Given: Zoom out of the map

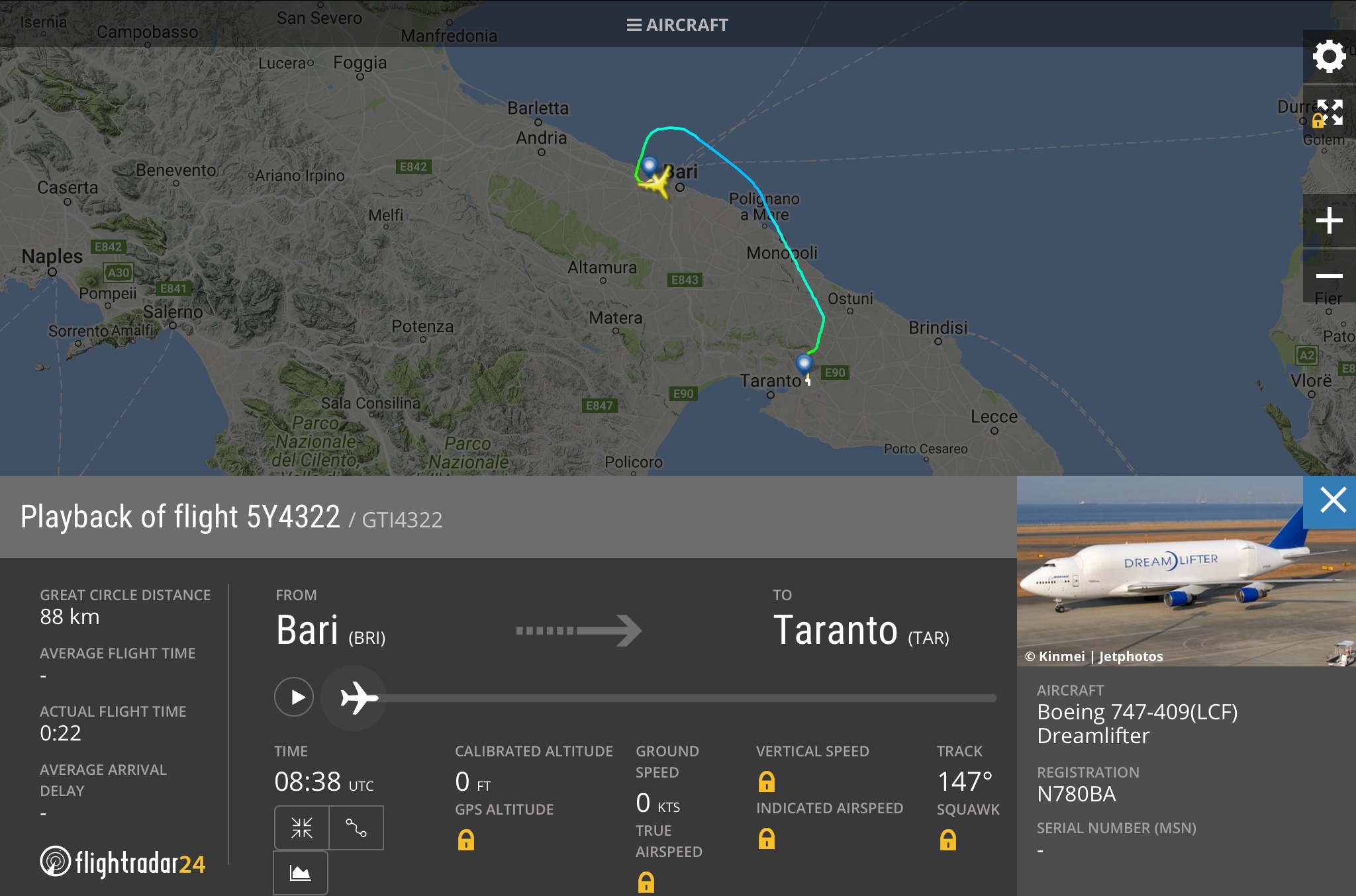Looking at the screenshot, I should pyautogui.click(x=1329, y=276).
